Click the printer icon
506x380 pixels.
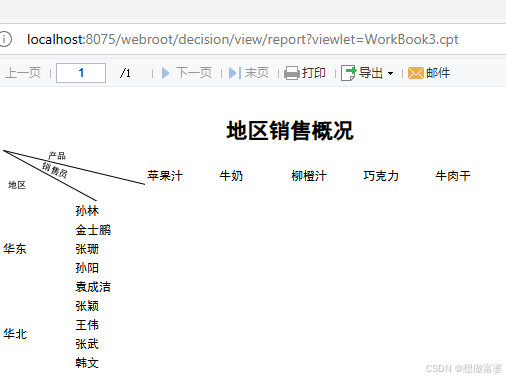(292, 73)
